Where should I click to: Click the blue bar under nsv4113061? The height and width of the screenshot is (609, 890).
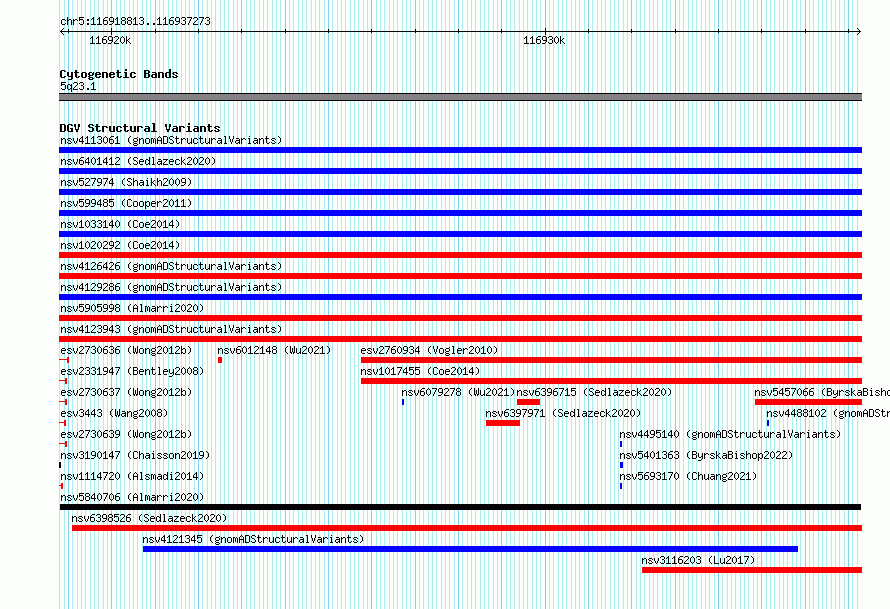tap(460, 150)
